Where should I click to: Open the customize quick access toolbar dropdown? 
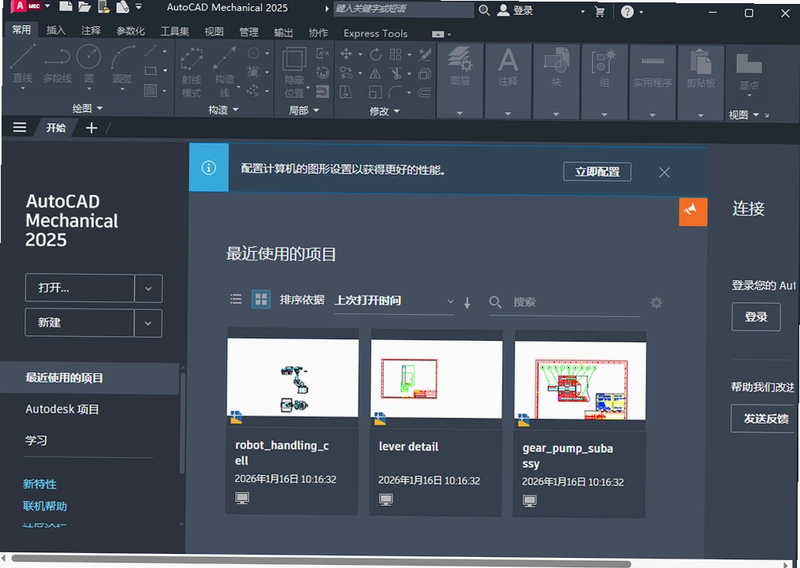click(x=138, y=7)
